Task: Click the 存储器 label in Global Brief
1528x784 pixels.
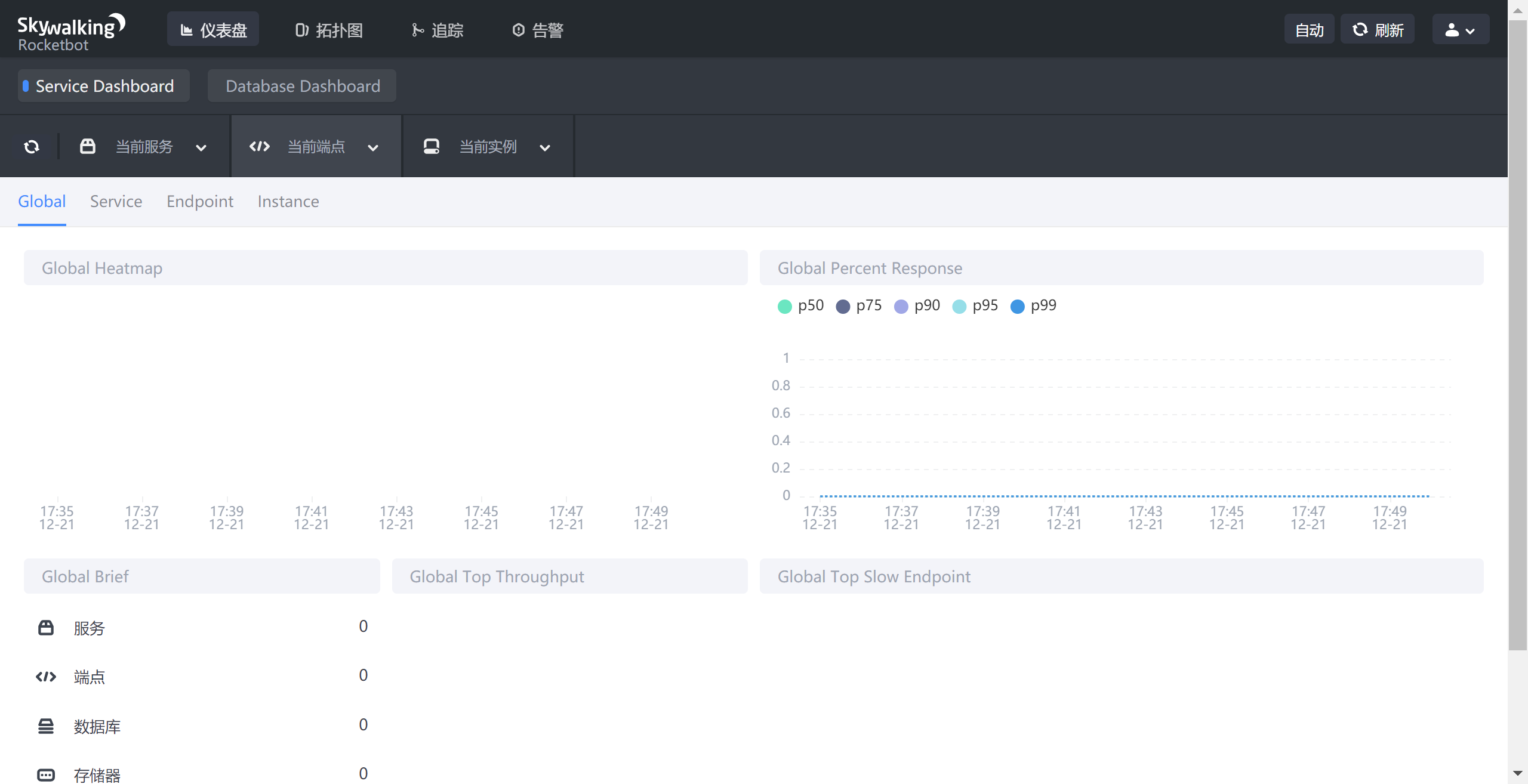Action: pyautogui.click(x=97, y=775)
